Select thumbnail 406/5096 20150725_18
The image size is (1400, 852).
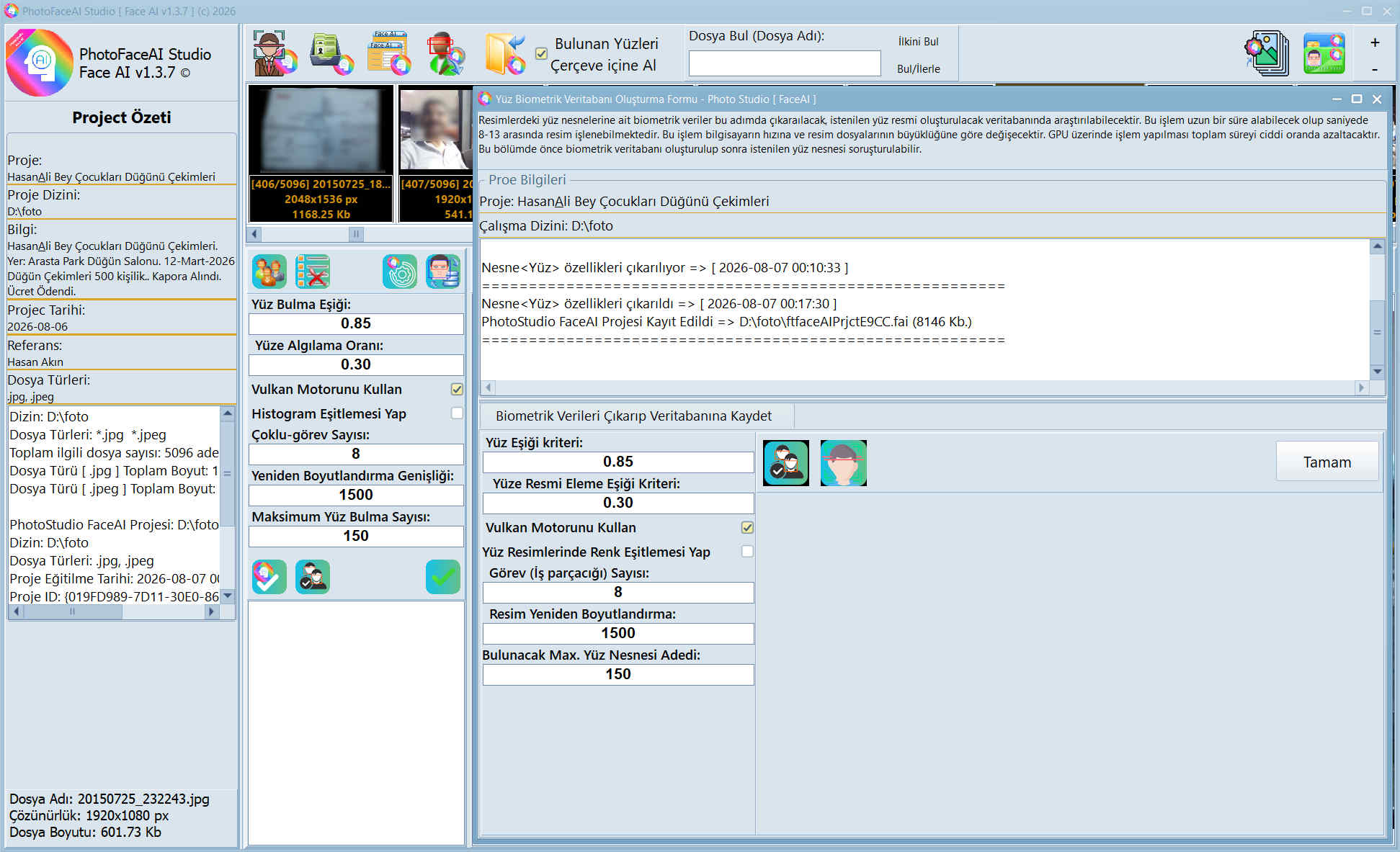tap(321, 153)
